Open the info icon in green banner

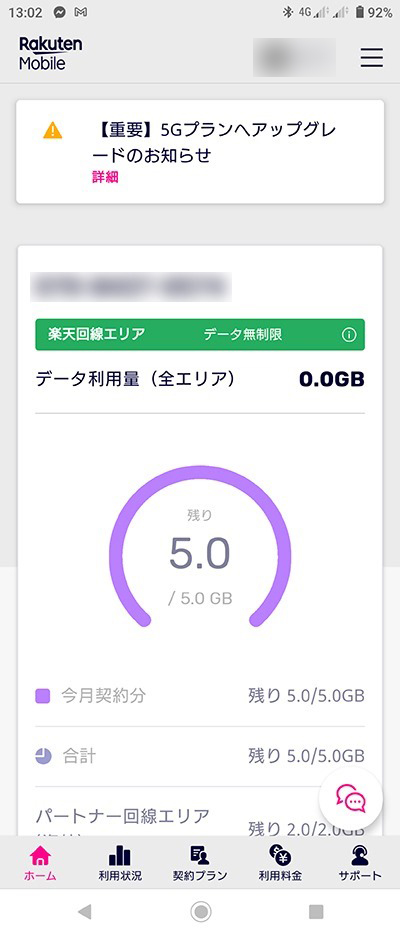tap(349, 335)
